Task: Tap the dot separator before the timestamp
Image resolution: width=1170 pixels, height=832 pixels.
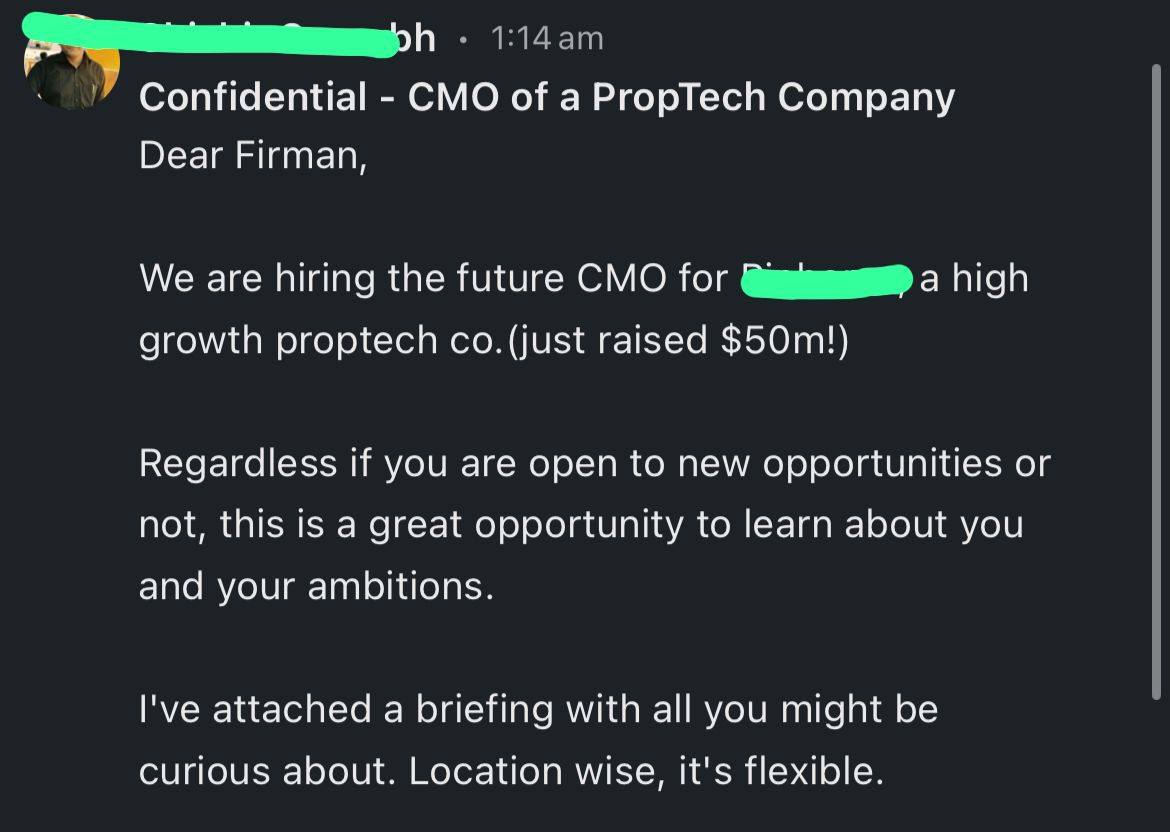Action: (463, 40)
